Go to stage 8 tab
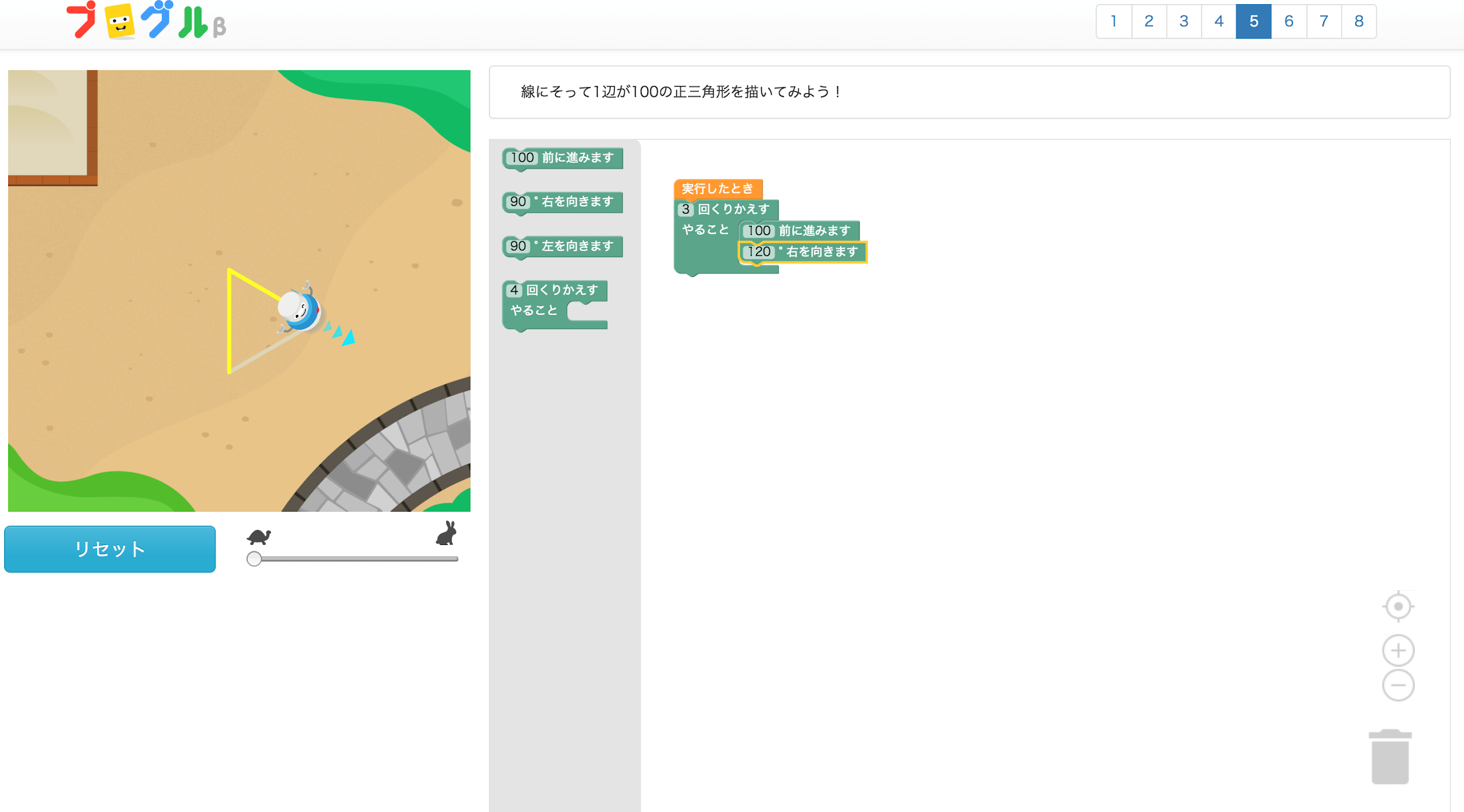Viewport: 1464px width, 812px height. [x=1359, y=22]
